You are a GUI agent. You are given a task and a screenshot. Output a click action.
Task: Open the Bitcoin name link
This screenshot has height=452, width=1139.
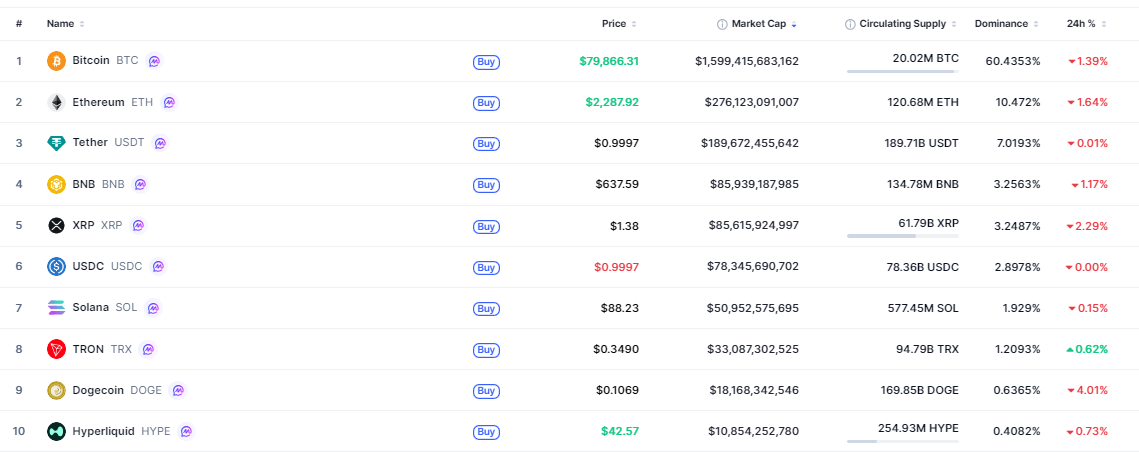tap(91, 60)
